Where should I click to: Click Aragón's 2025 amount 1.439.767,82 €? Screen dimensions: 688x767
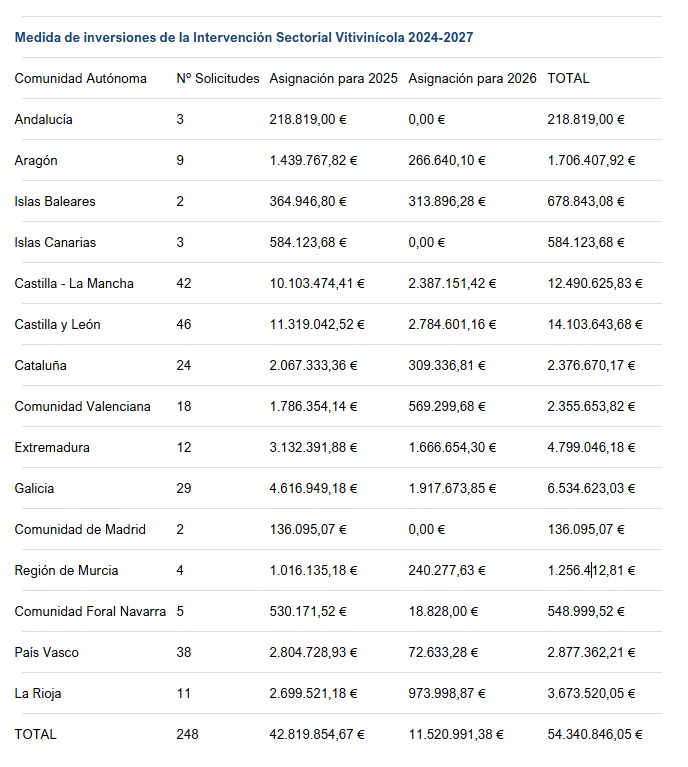click(x=313, y=160)
